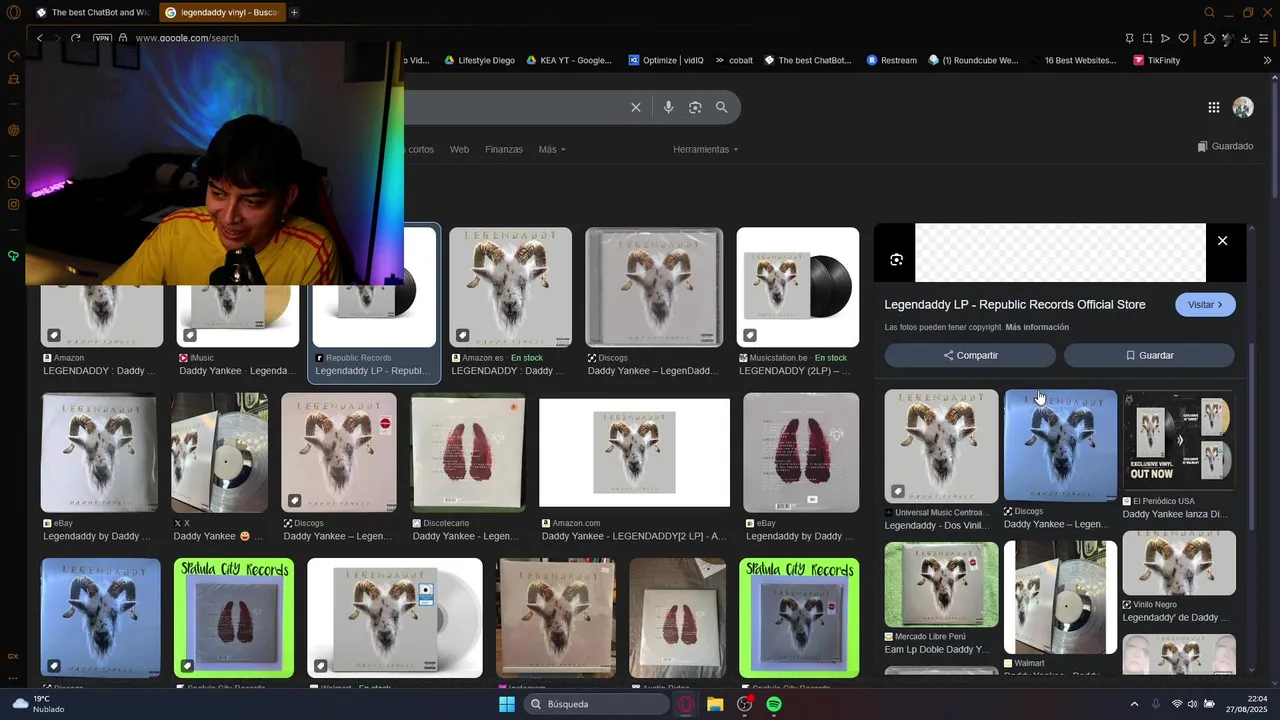Screen dimensions: 1280x720
Task: Expand the Más dropdown
Action: [552, 149]
